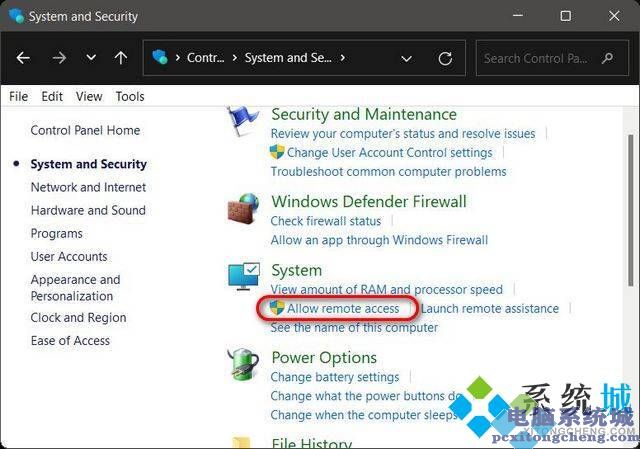Viewport: 640px width, 449px height.
Task: Open the Network and Internet category
Action: [x=88, y=187]
